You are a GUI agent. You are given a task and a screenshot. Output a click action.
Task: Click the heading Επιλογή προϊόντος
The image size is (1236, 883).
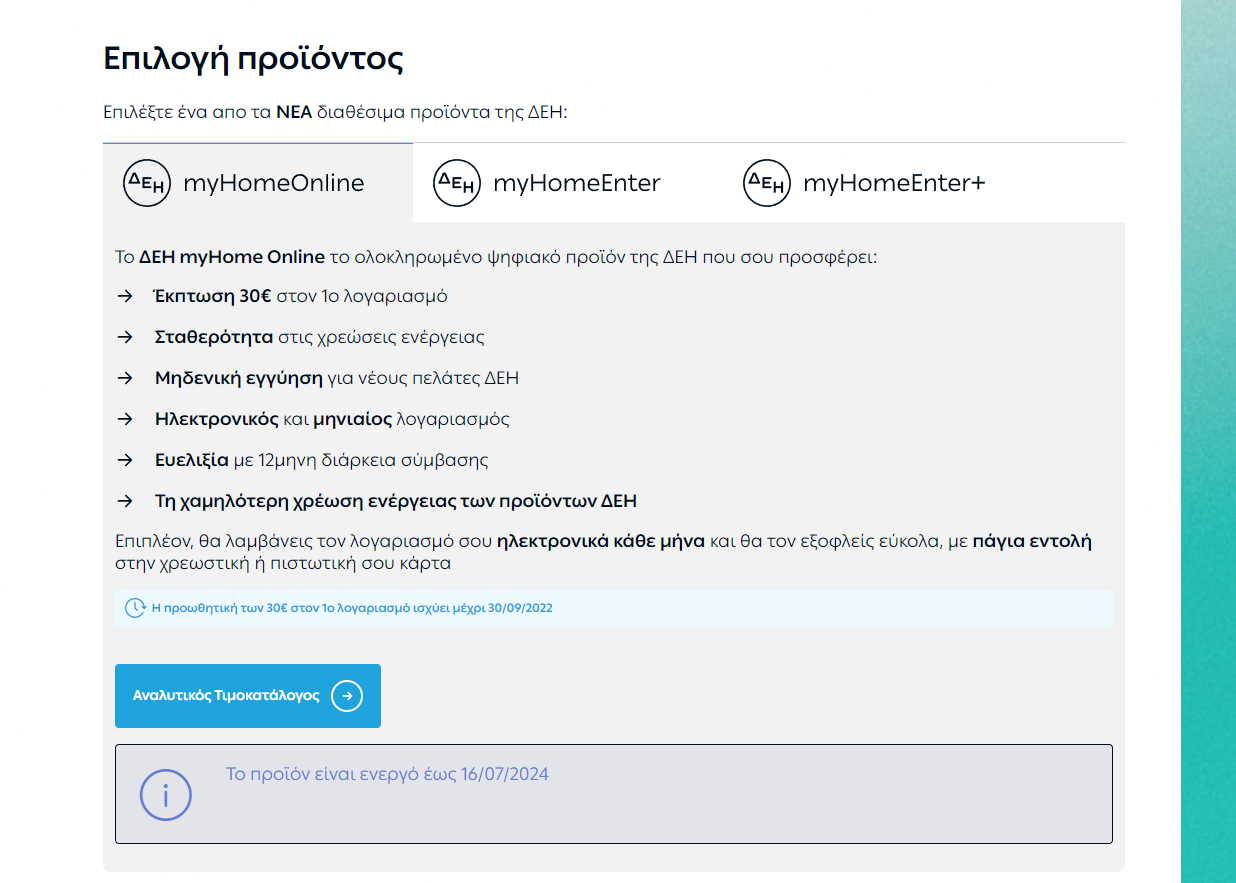point(253,59)
